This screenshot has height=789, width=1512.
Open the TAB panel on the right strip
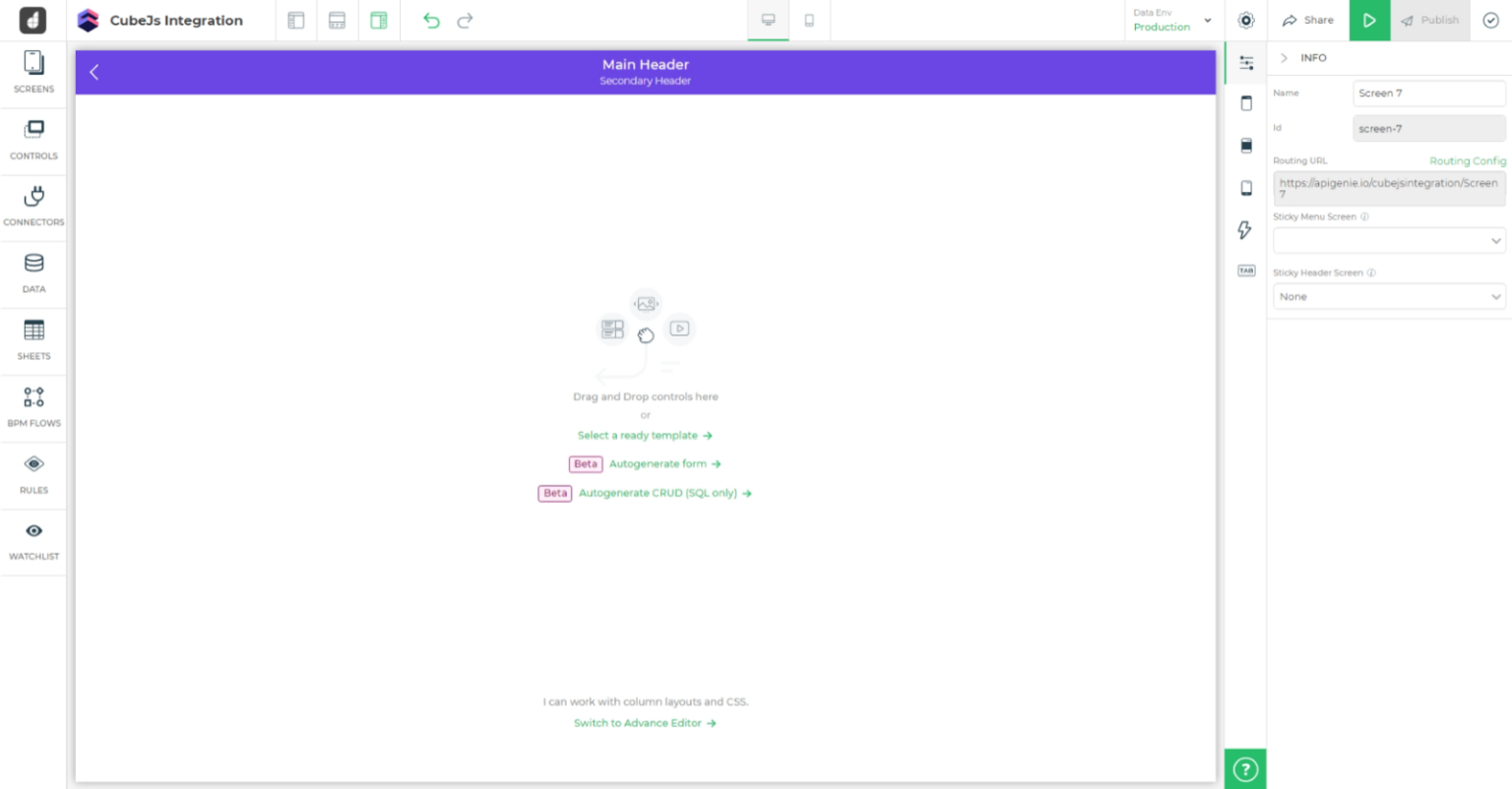tap(1245, 271)
